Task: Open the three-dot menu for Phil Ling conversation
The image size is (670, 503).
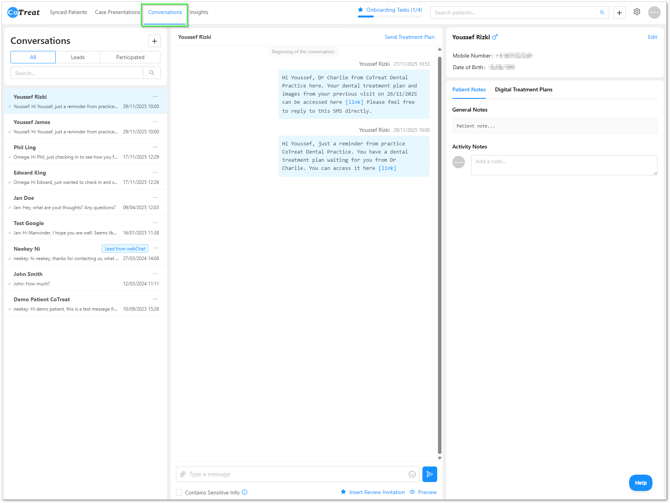Action: (x=155, y=147)
